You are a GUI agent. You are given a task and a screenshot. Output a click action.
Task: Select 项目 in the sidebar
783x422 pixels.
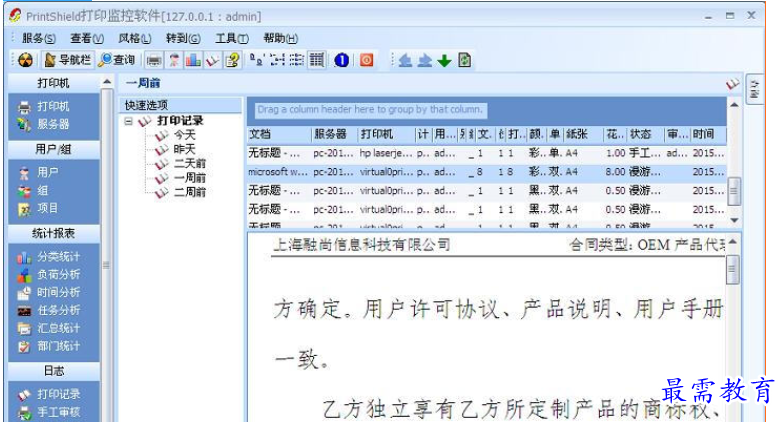pos(39,208)
